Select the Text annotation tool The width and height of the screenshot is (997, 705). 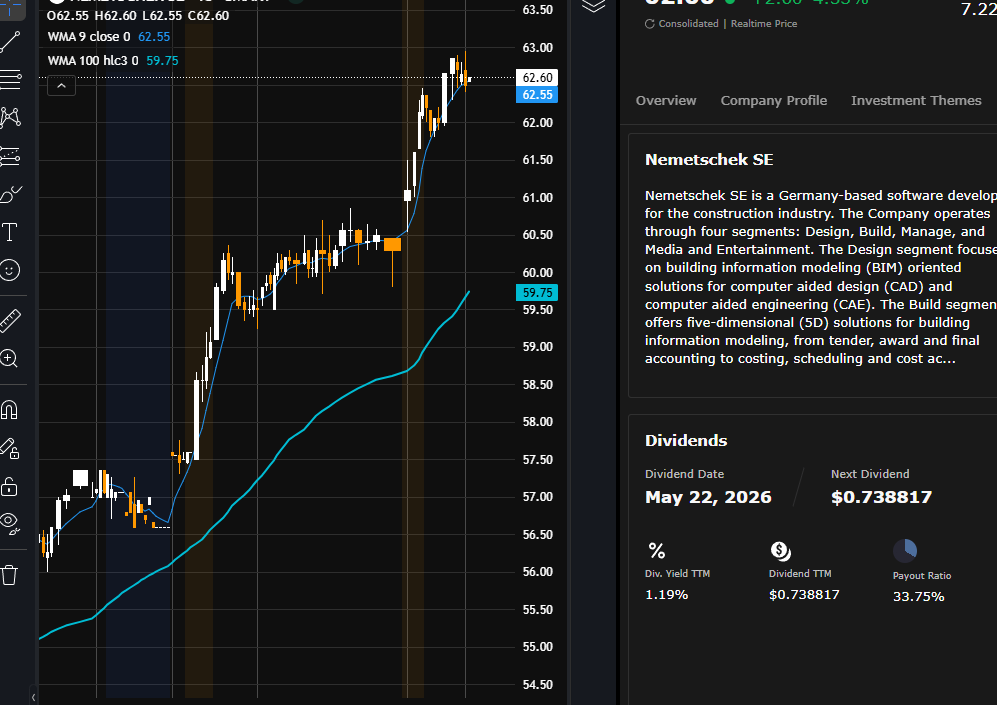[10, 232]
